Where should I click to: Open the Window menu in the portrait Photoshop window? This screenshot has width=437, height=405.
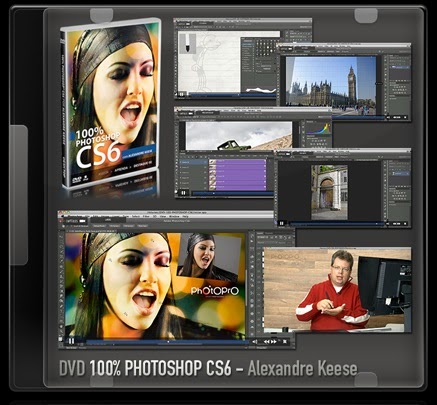point(174,216)
